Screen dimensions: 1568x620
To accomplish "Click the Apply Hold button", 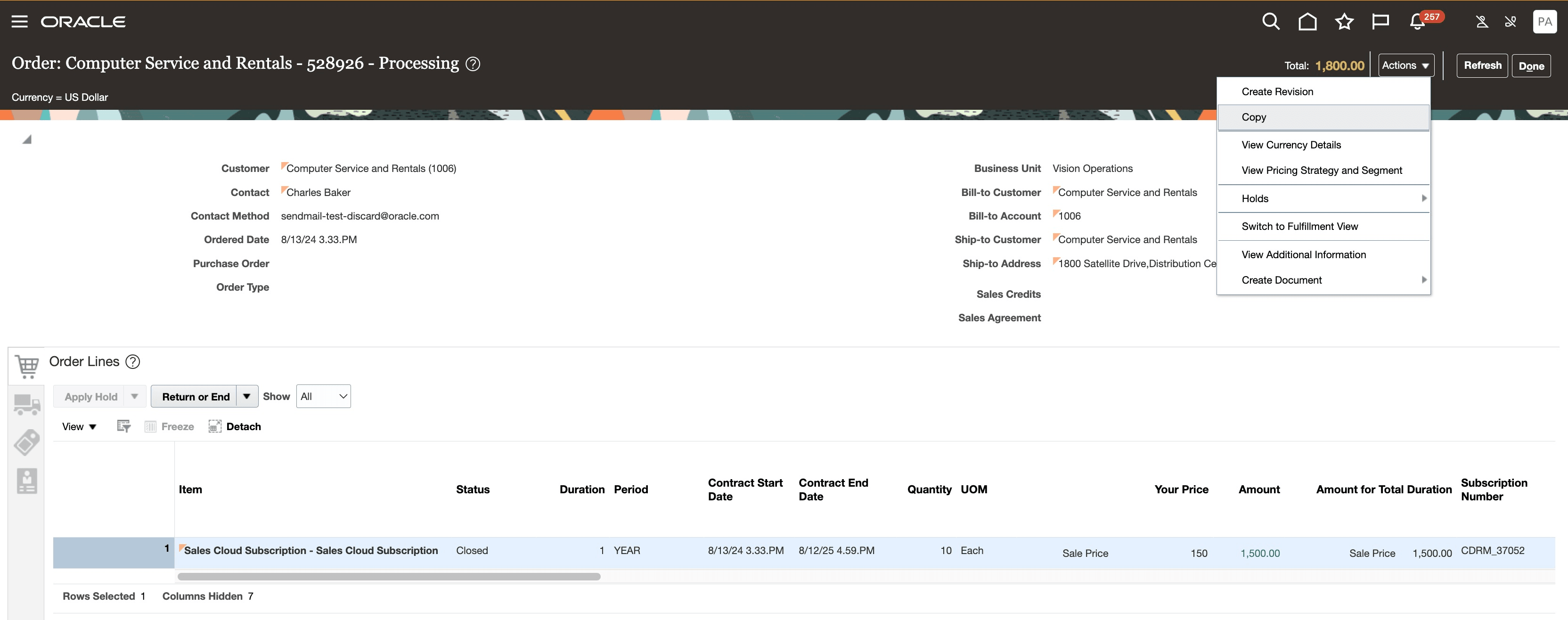I will coord(90,397).
